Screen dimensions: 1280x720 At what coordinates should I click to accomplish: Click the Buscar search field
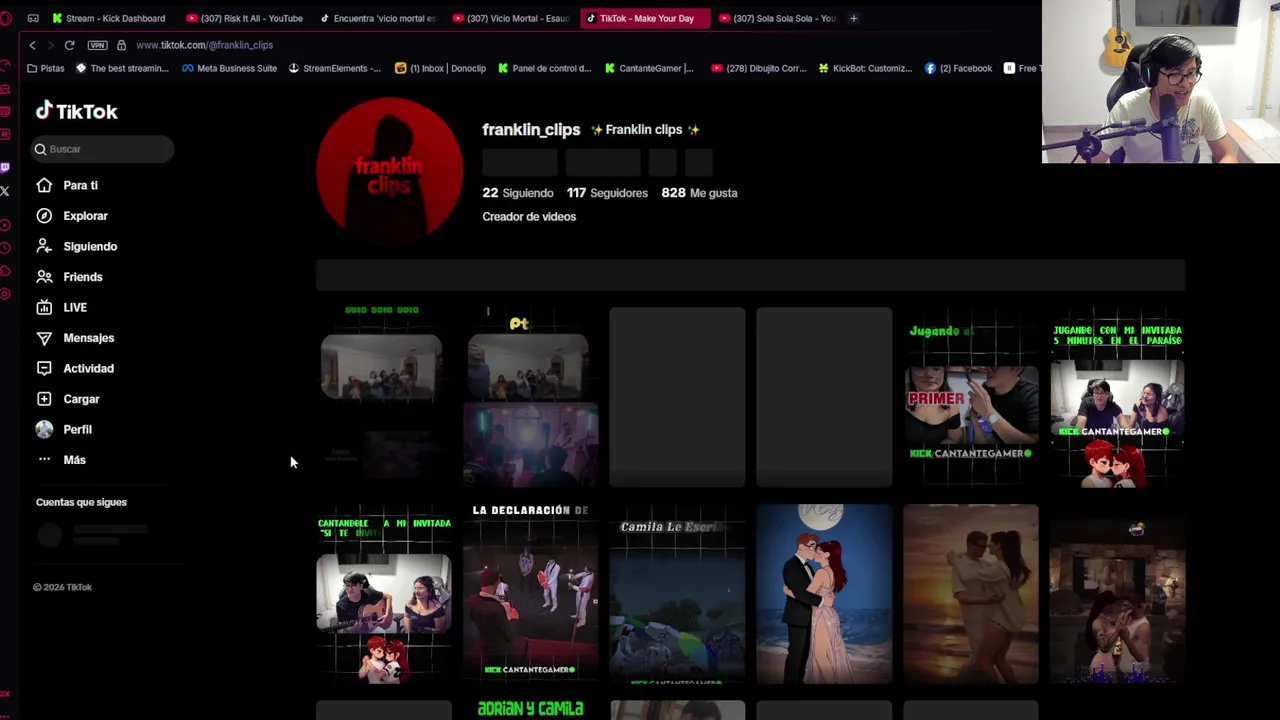(102, 149)
